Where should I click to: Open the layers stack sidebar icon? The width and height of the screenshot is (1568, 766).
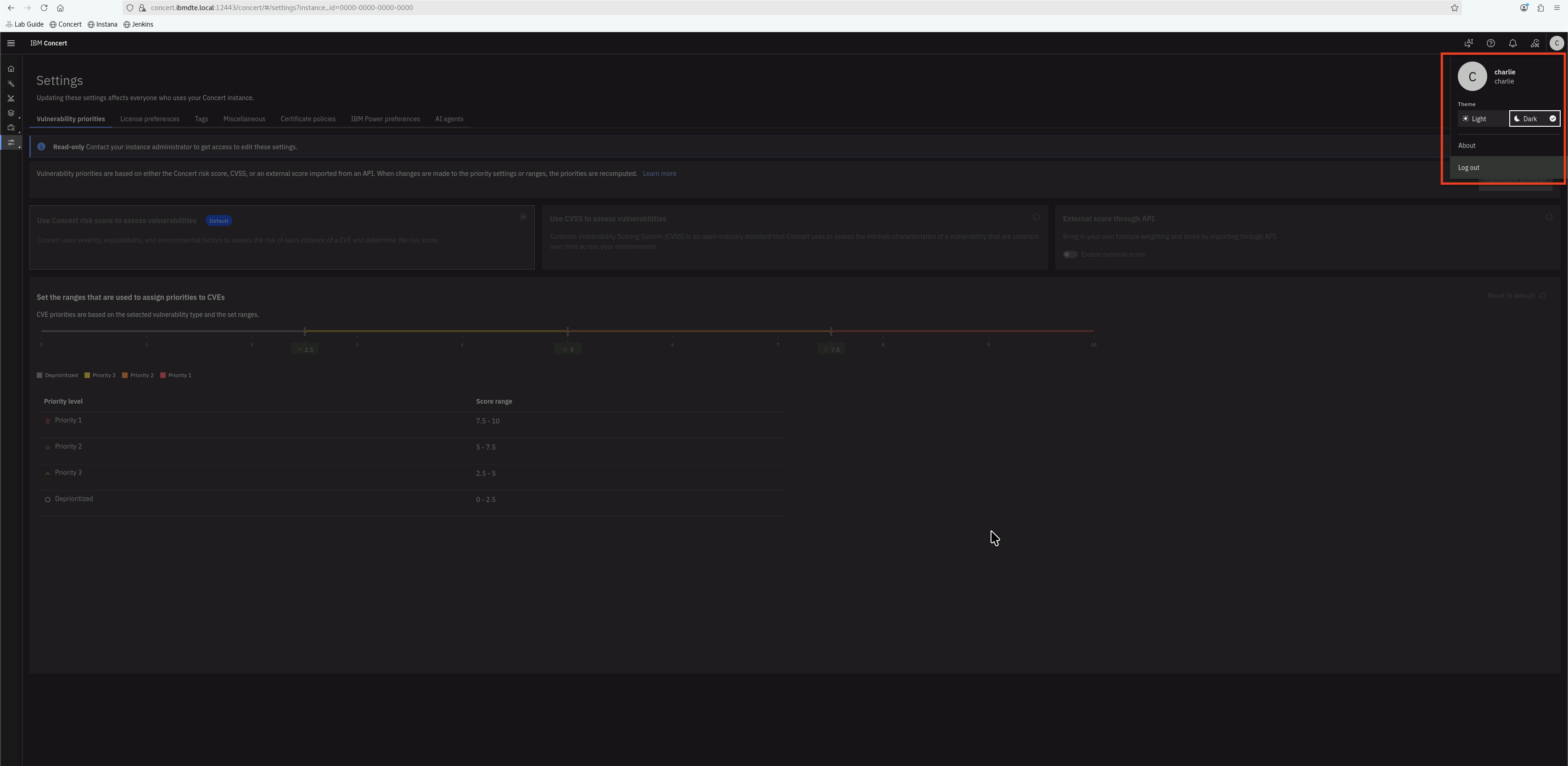coord(11,113)
